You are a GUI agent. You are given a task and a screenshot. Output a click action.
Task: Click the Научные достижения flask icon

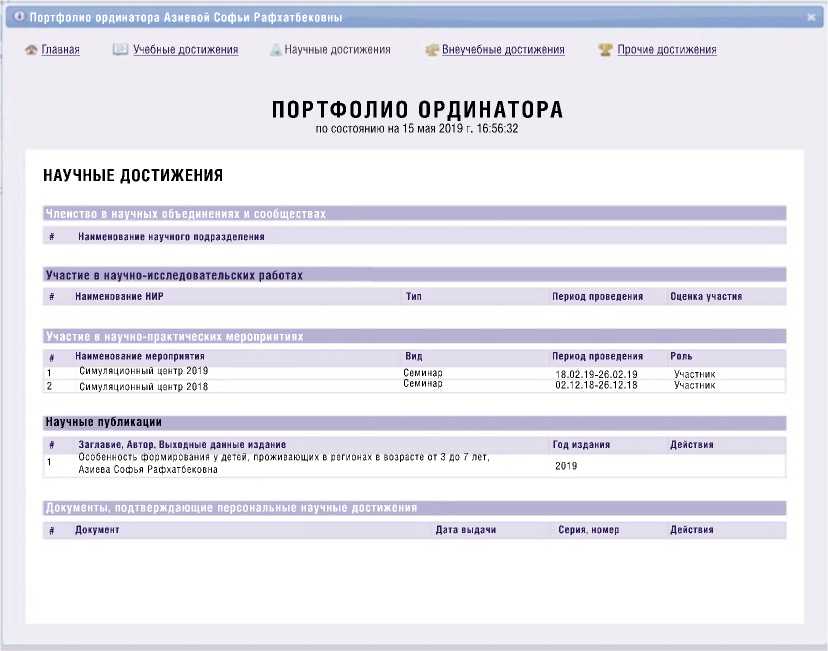click(x=275, y=50)
